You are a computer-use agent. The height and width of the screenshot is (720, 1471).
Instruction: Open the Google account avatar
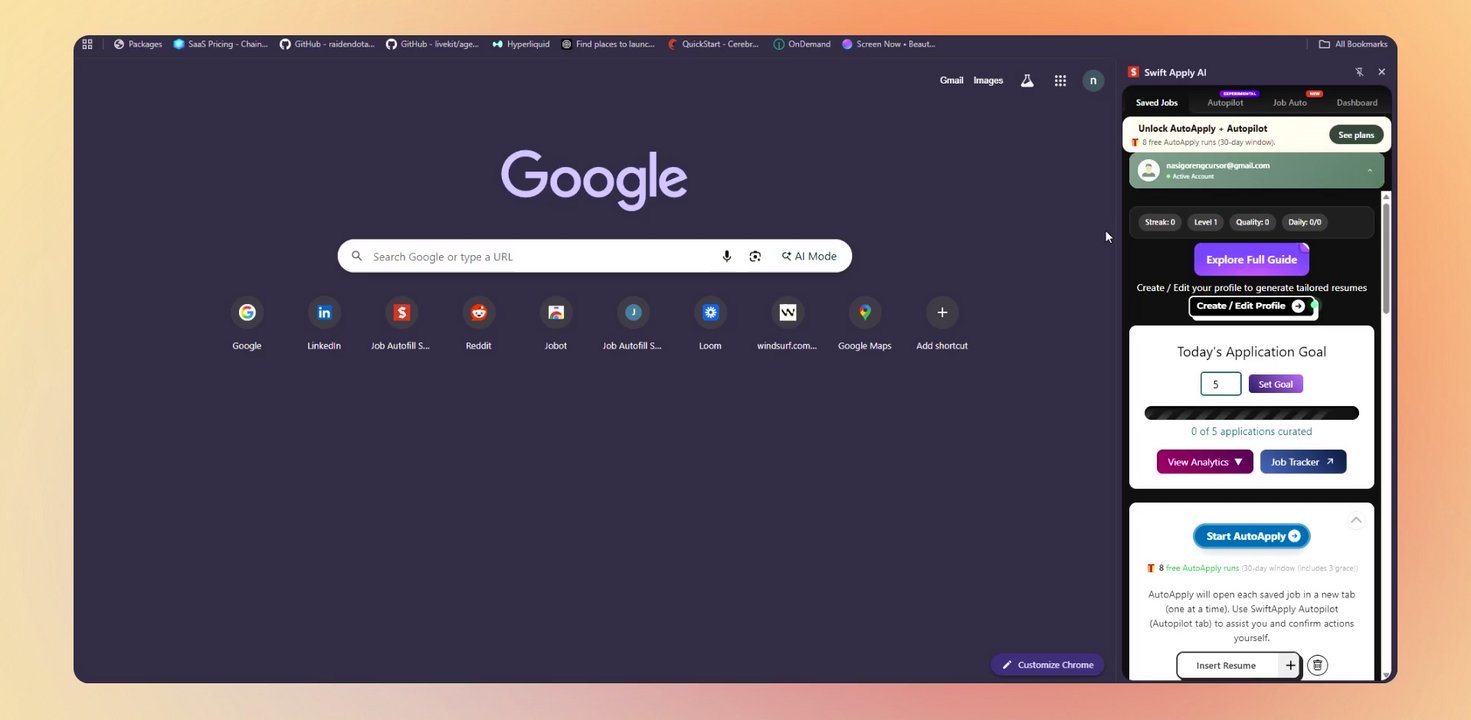(1093, 81)
